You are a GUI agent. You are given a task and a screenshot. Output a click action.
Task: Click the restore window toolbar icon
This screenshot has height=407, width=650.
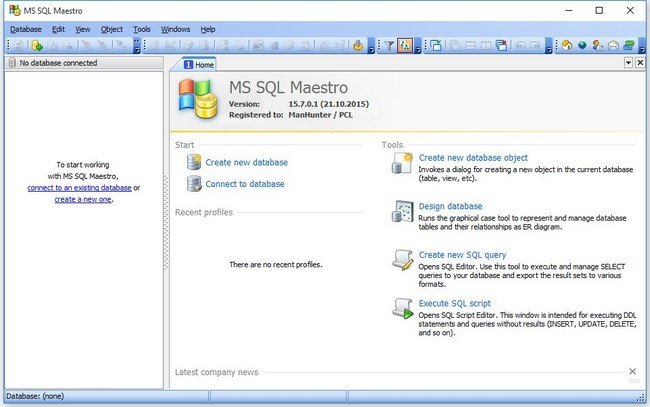(x=436, y=46)
